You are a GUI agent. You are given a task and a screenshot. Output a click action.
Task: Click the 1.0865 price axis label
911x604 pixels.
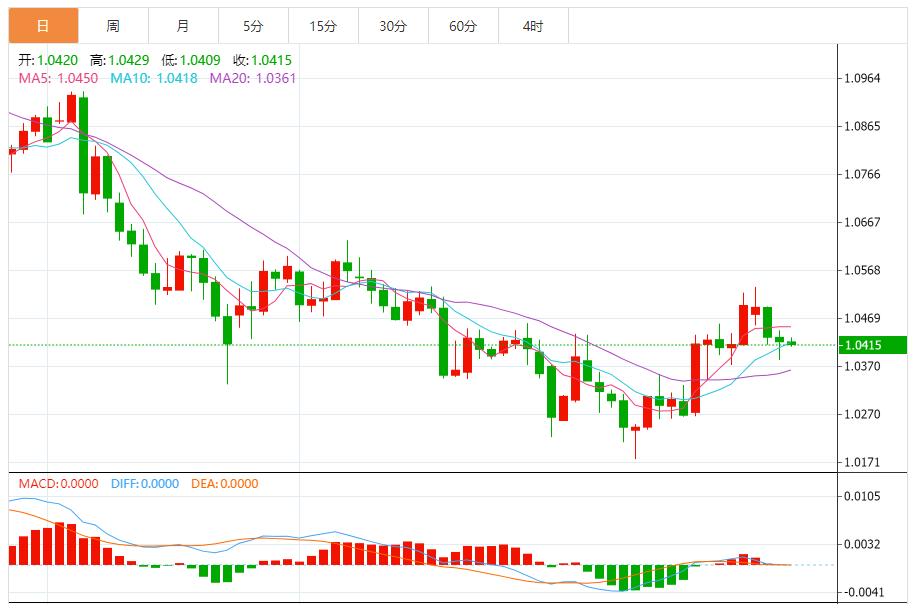pyautogui.click(x=862, y=126)
